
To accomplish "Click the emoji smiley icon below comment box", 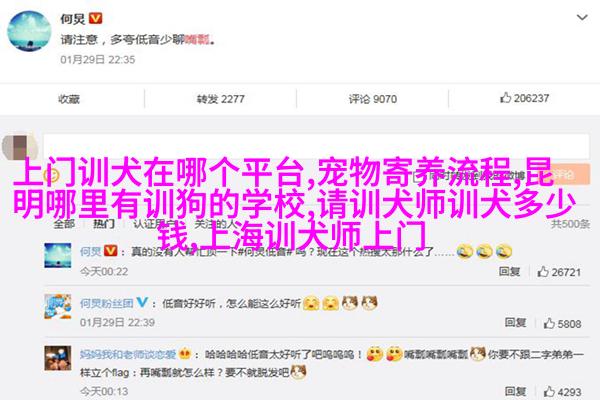I will (51, 176).
